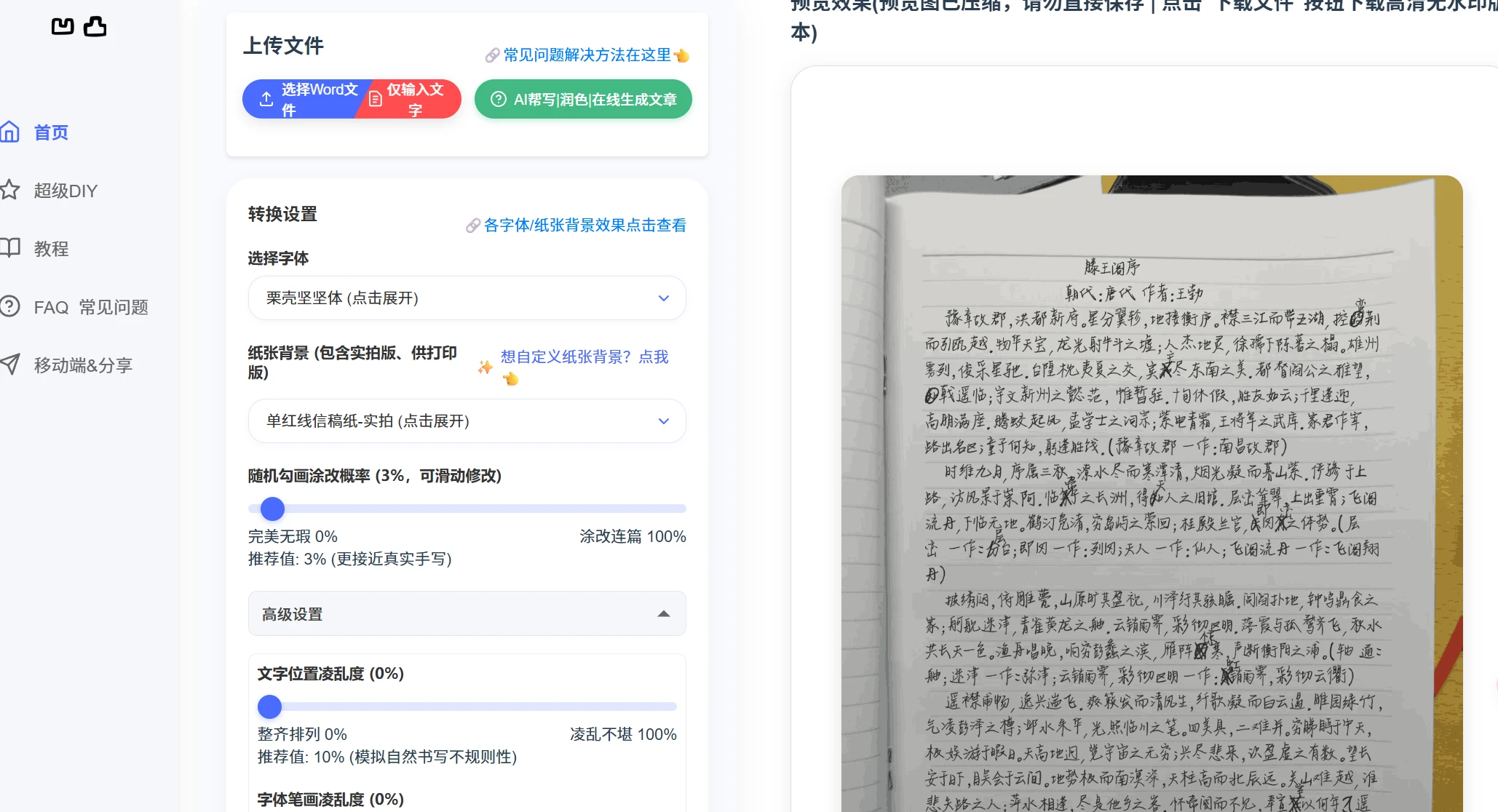Click the 完美无瑕 0% label

tap(293, 536)
